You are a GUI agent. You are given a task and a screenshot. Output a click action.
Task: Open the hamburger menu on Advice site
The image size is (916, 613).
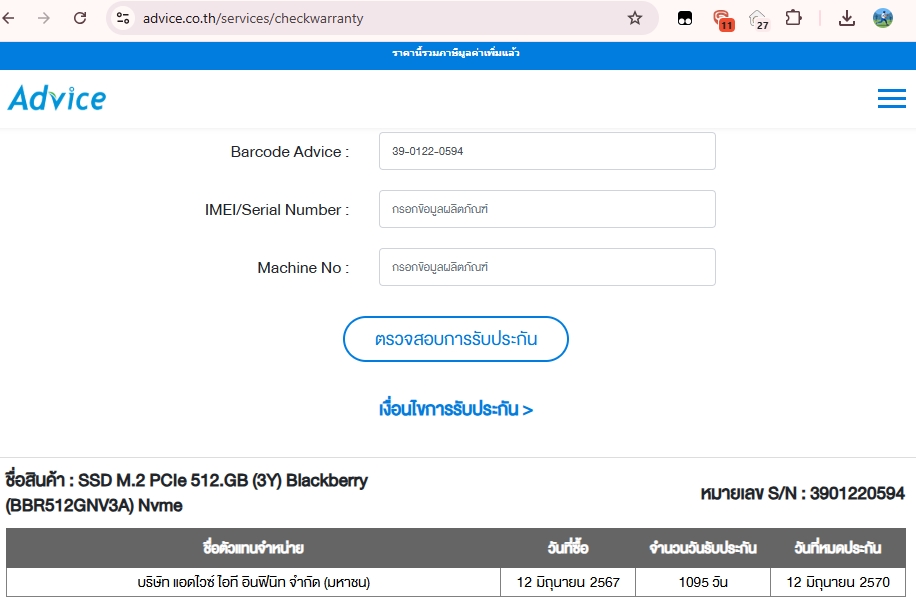[x=891, y=98]
